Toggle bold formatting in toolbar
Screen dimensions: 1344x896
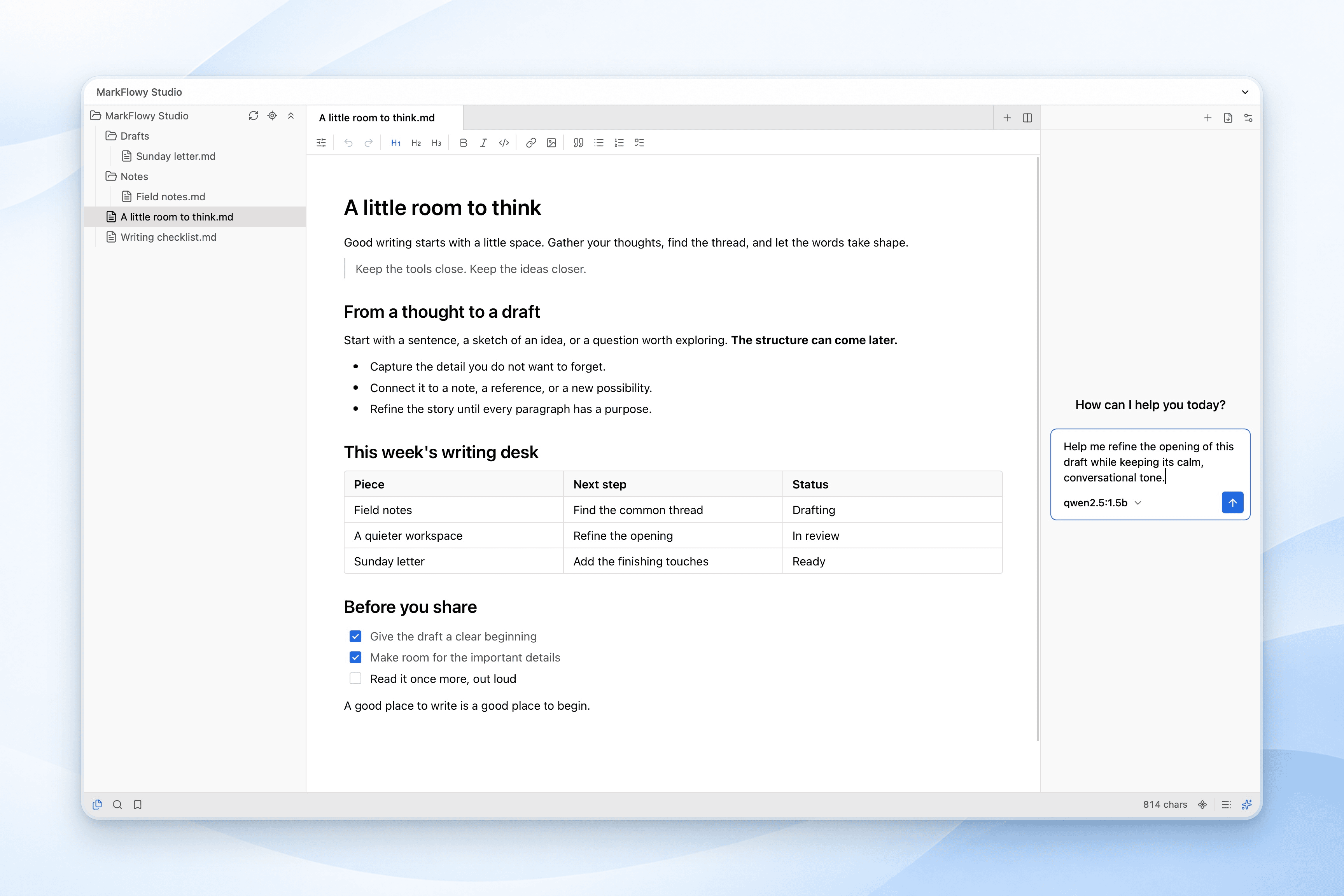coord(464,143)
